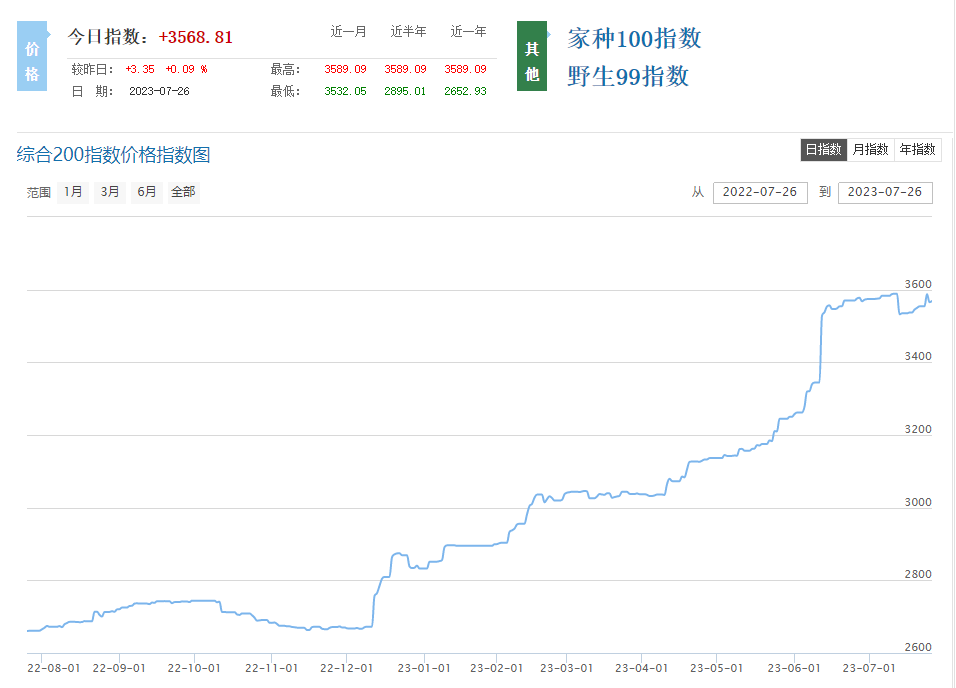
Task: Click today's index value +3568.81
Action: 195,37
